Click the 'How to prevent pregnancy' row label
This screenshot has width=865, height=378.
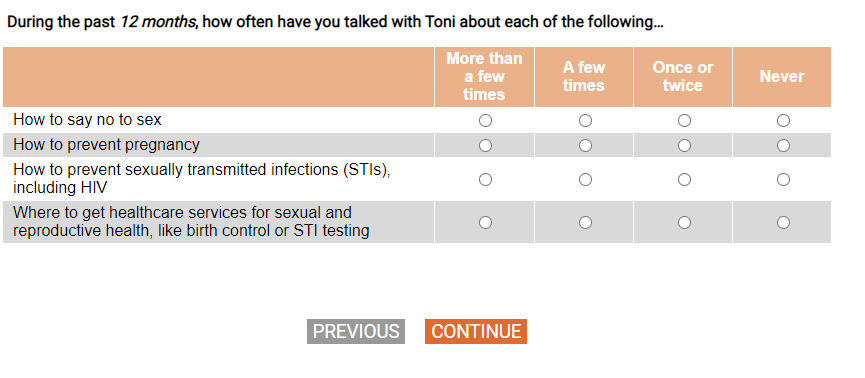(106, 145)
